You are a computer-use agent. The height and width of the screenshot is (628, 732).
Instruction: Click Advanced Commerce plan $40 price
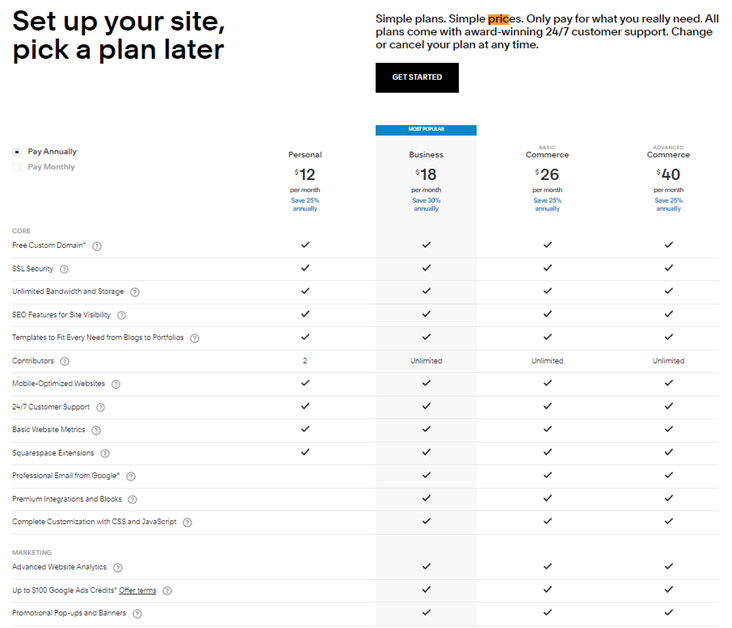pyautogui.click(x=668, y=174)
